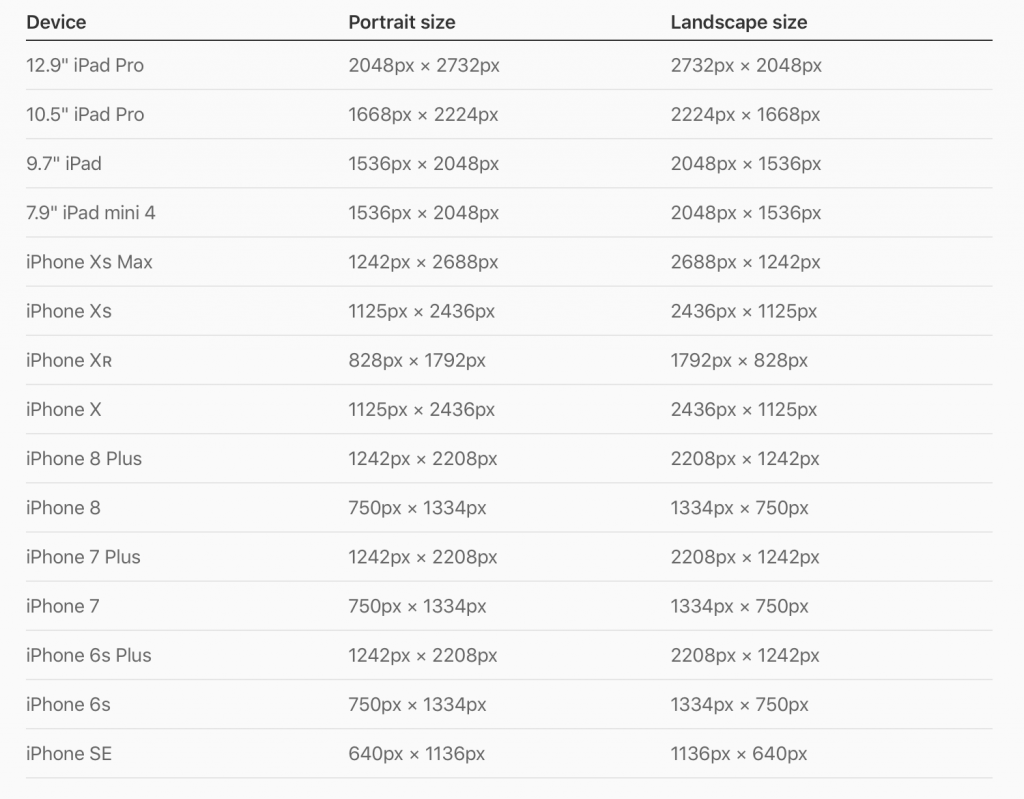
Task: Click the Portrait size column header
Action: 402,22
